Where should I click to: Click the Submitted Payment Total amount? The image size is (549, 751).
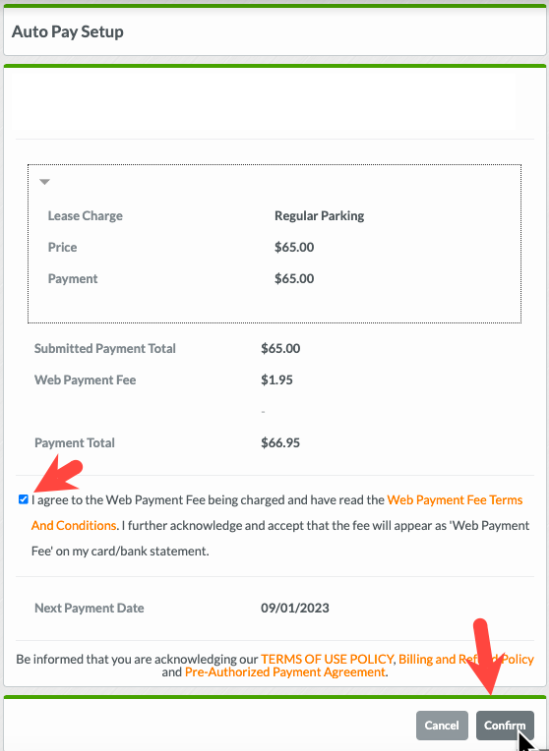(280, 348)
